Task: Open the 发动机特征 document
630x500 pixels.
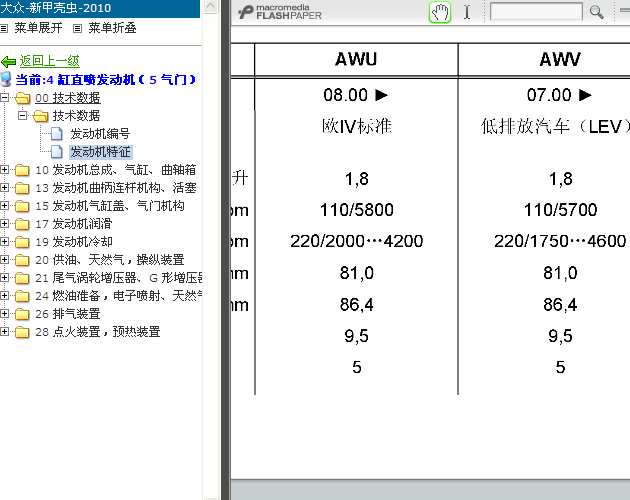Action: pyautogui.click(x=100, y=152)
